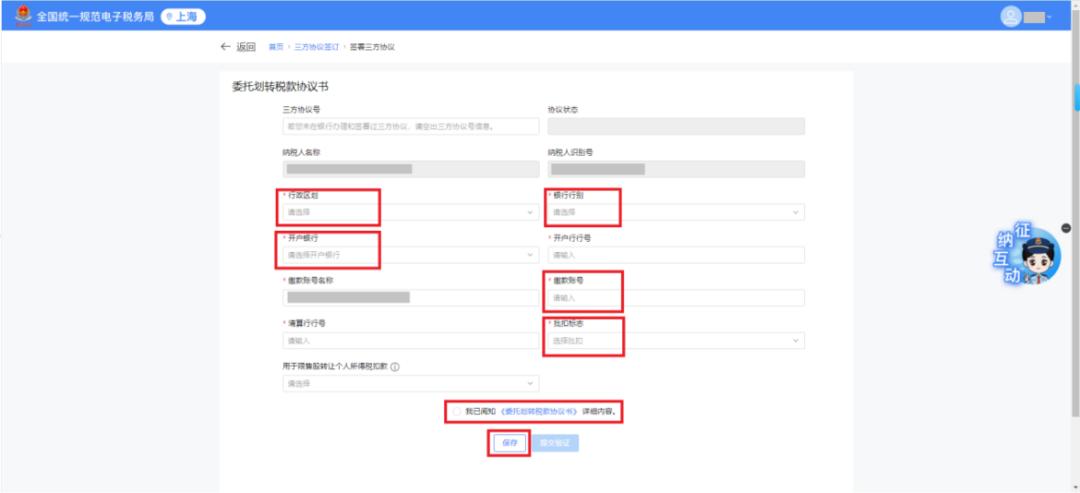This screenshot has width=1080, height=493.
Task: Open the 开户银行 selection dropdown
Action: [x=411, y=255]
